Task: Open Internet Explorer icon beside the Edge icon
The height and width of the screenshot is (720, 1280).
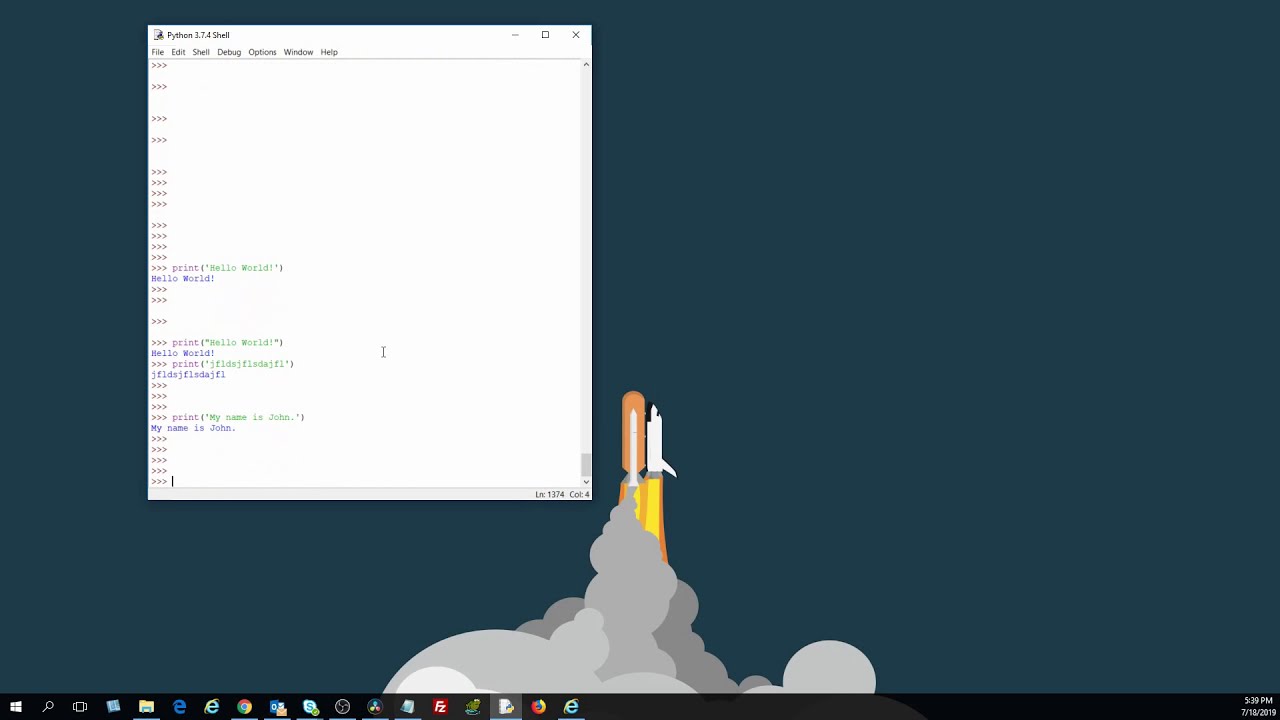Action: [212, 707]
